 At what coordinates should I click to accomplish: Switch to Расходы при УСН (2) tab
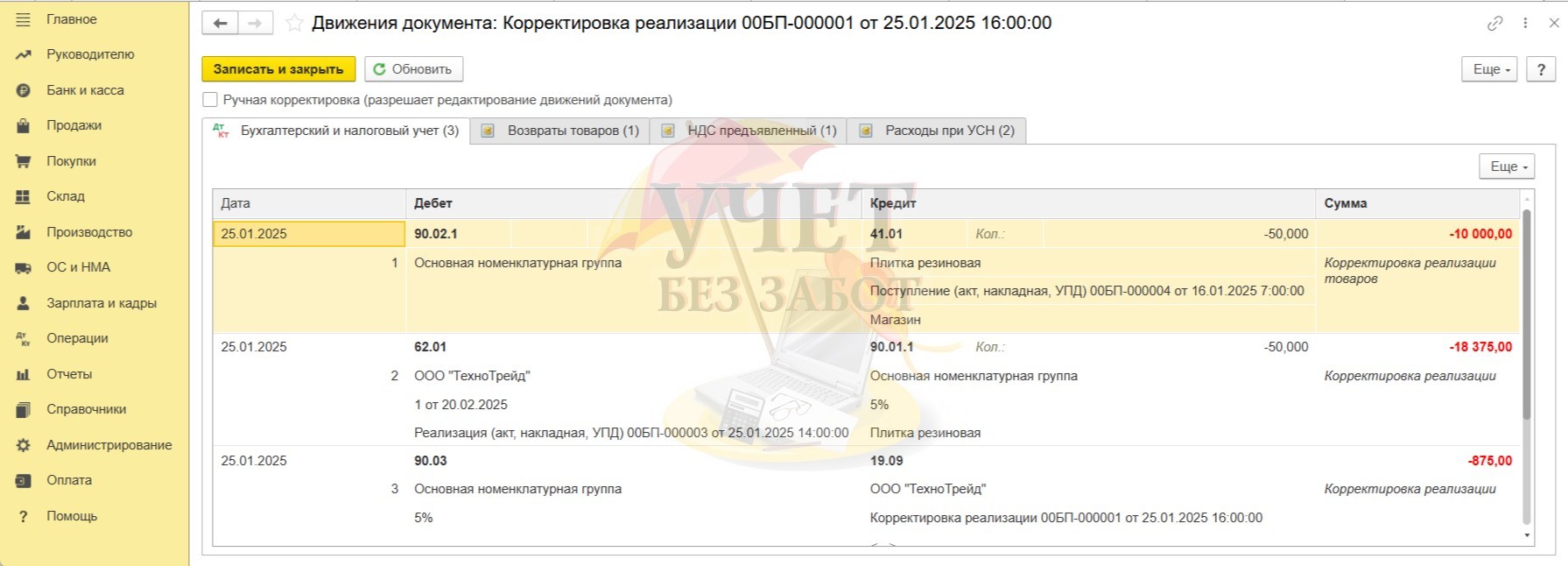(938, 131)
